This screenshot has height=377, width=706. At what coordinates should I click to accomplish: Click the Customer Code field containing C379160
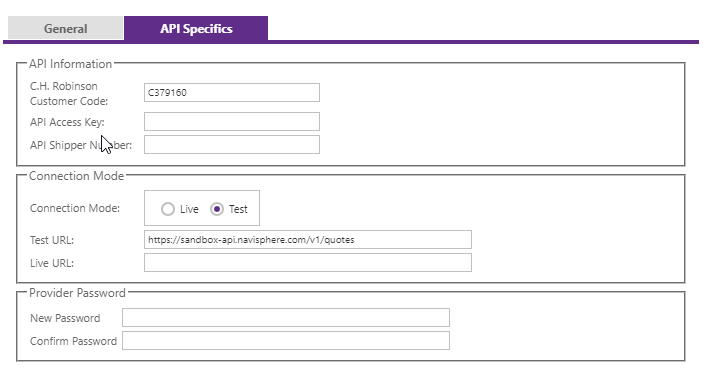232,92
